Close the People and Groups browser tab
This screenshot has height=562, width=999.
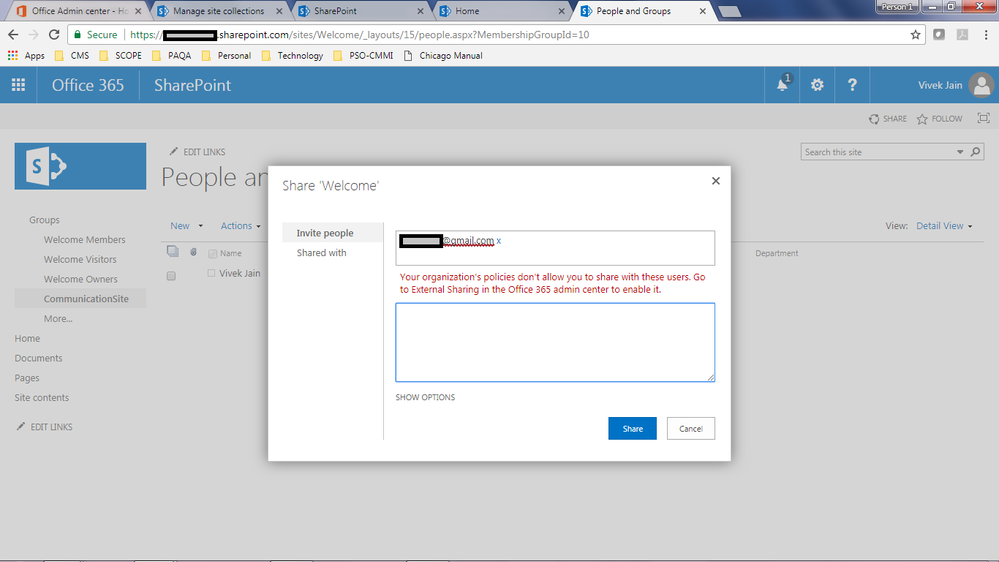click(703, 11)
